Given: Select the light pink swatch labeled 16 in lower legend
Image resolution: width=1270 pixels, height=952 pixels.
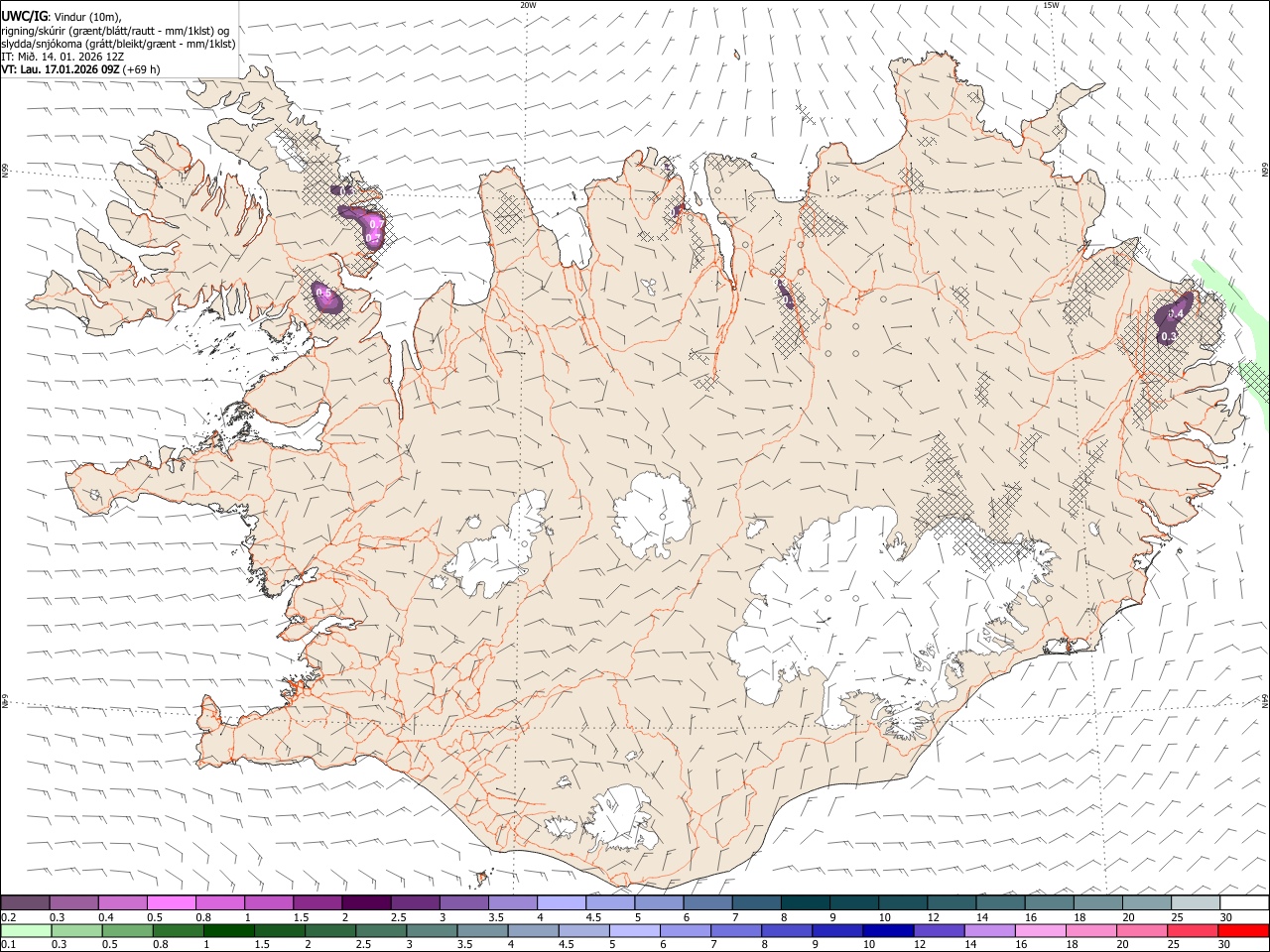Looking at the screenshot, I should [x=1041, y=930].
